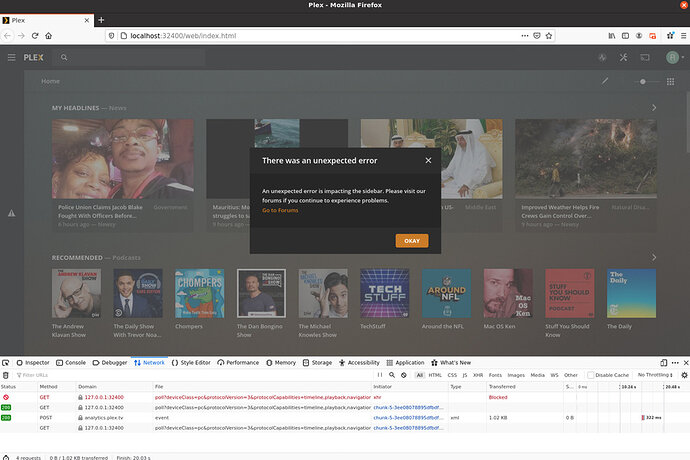
Task: Reload the page in Firefox
Action: [x=35, y=36]
